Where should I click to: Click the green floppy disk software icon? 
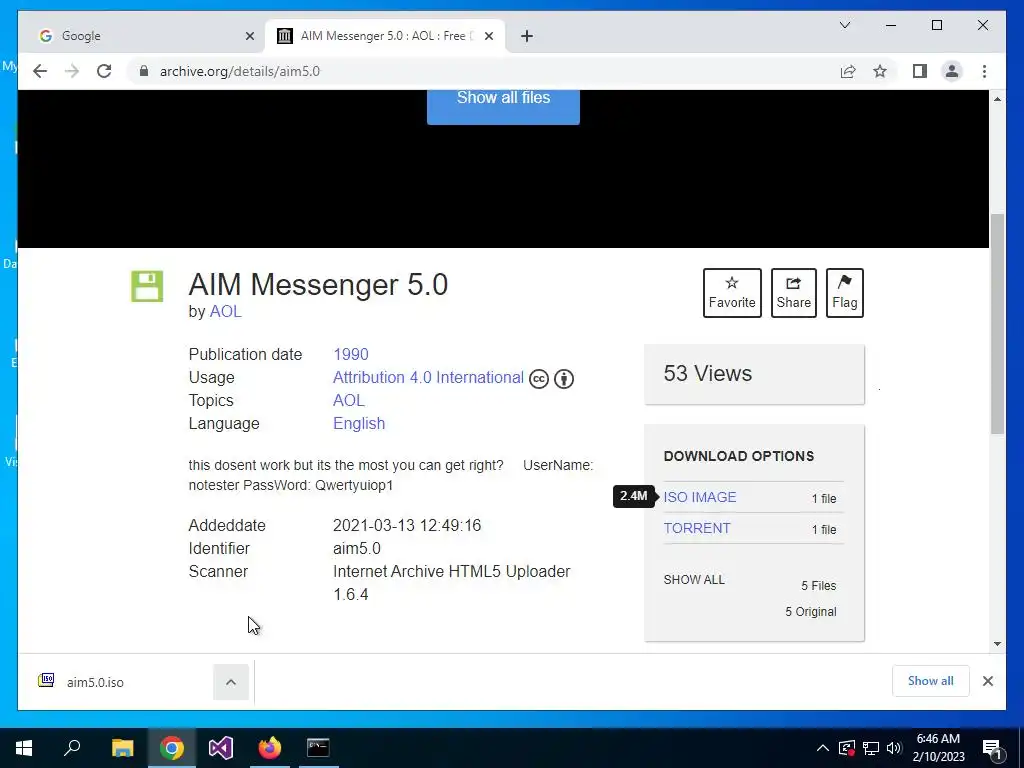pyautogui.click(x=147, y=286)
